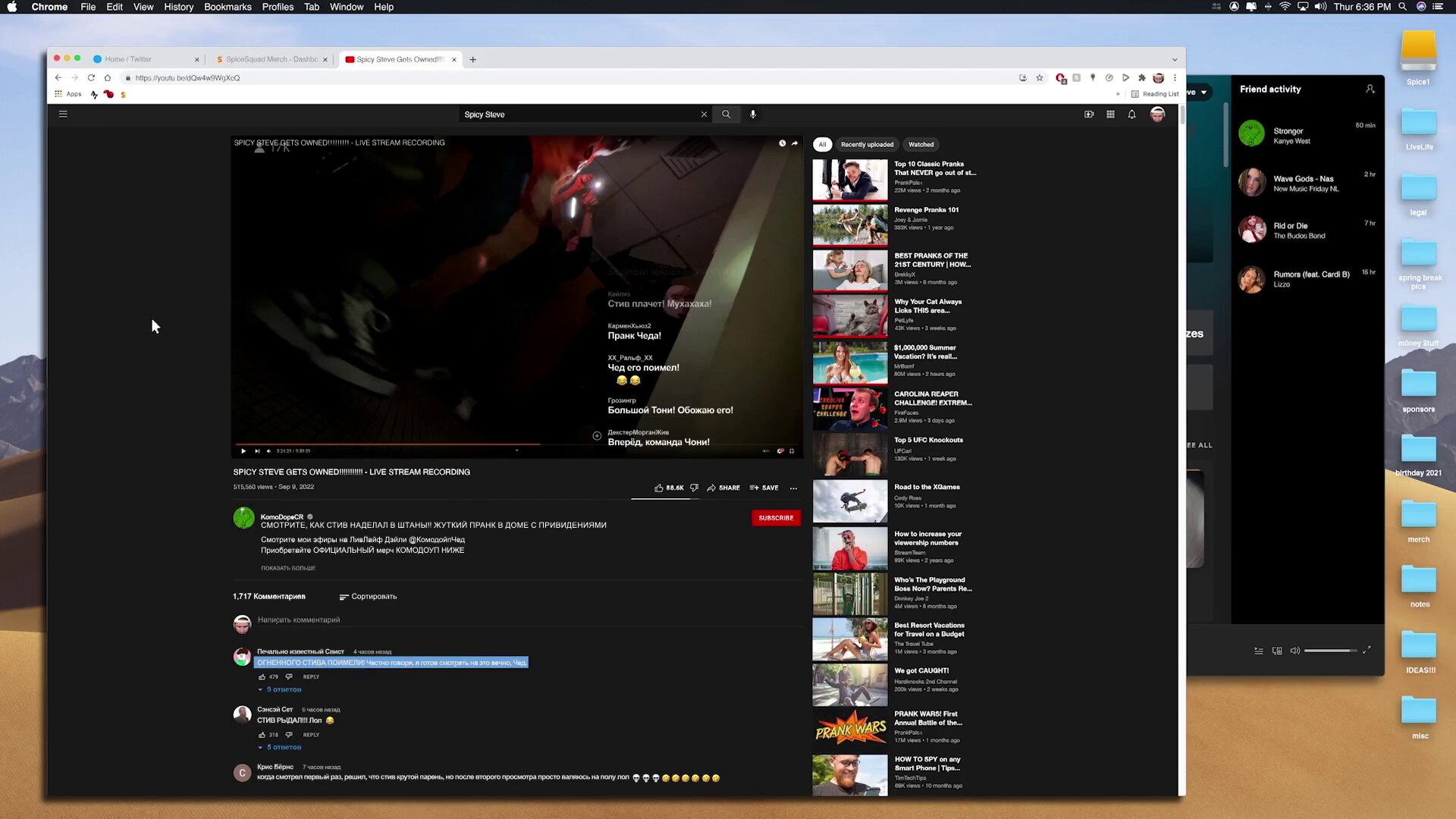1456x819 pixels.
Task: Open YouTube notifications bell
Action: (1131, 115)
